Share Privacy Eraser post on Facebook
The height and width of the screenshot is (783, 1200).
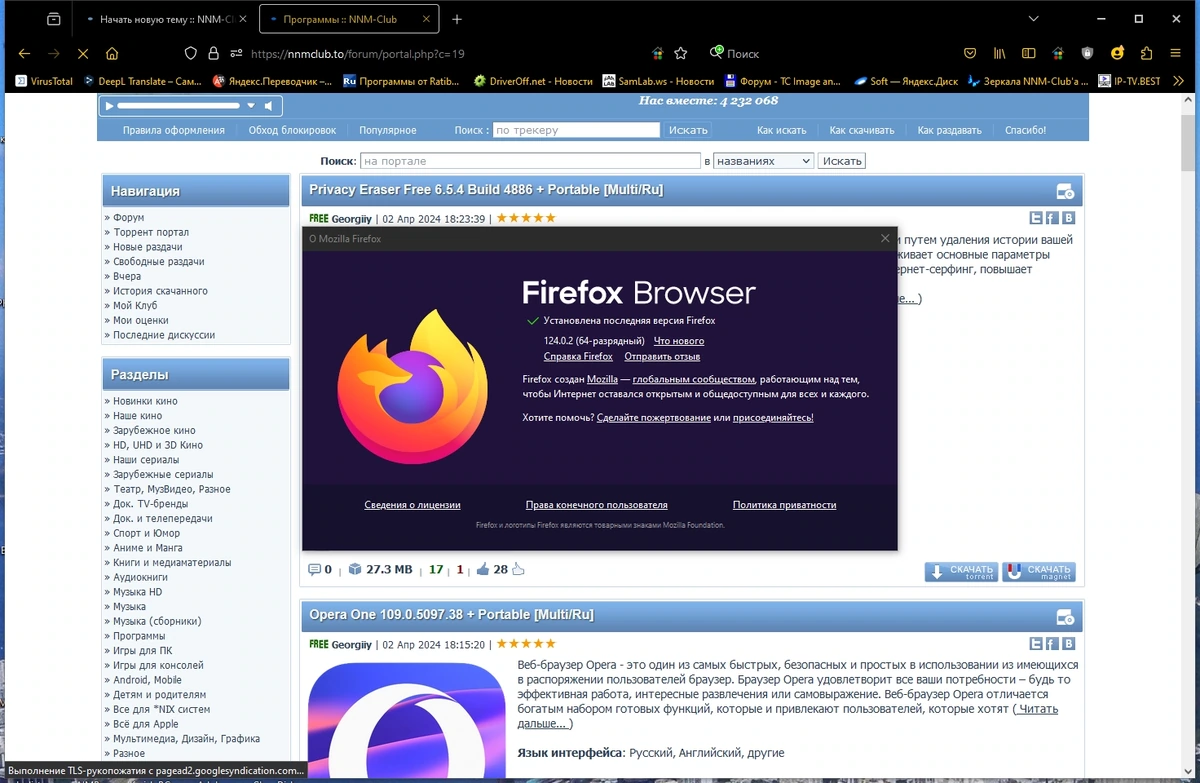click(x=1052, y=218)
